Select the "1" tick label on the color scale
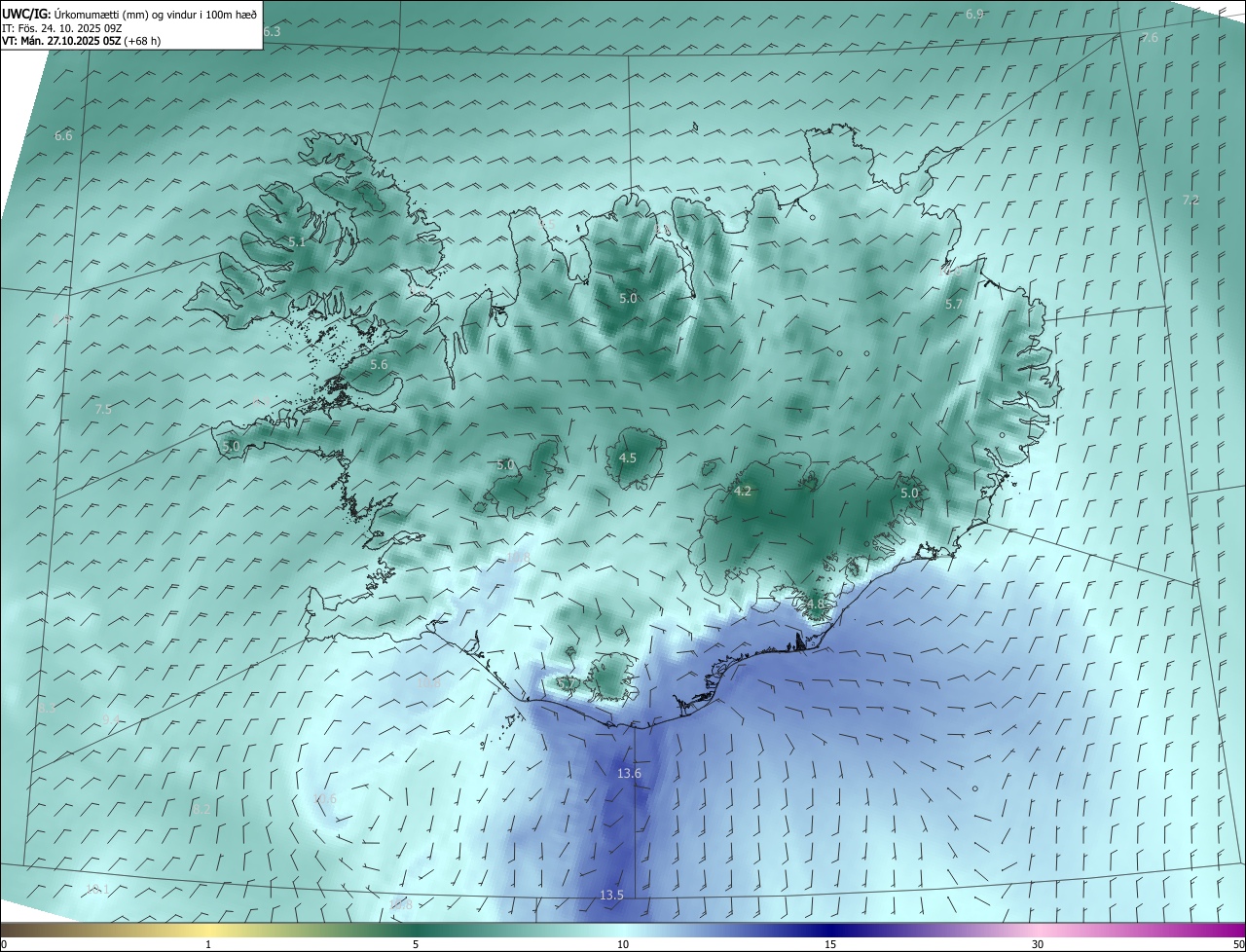1246x952 pixels. click(x=208, y=945)
